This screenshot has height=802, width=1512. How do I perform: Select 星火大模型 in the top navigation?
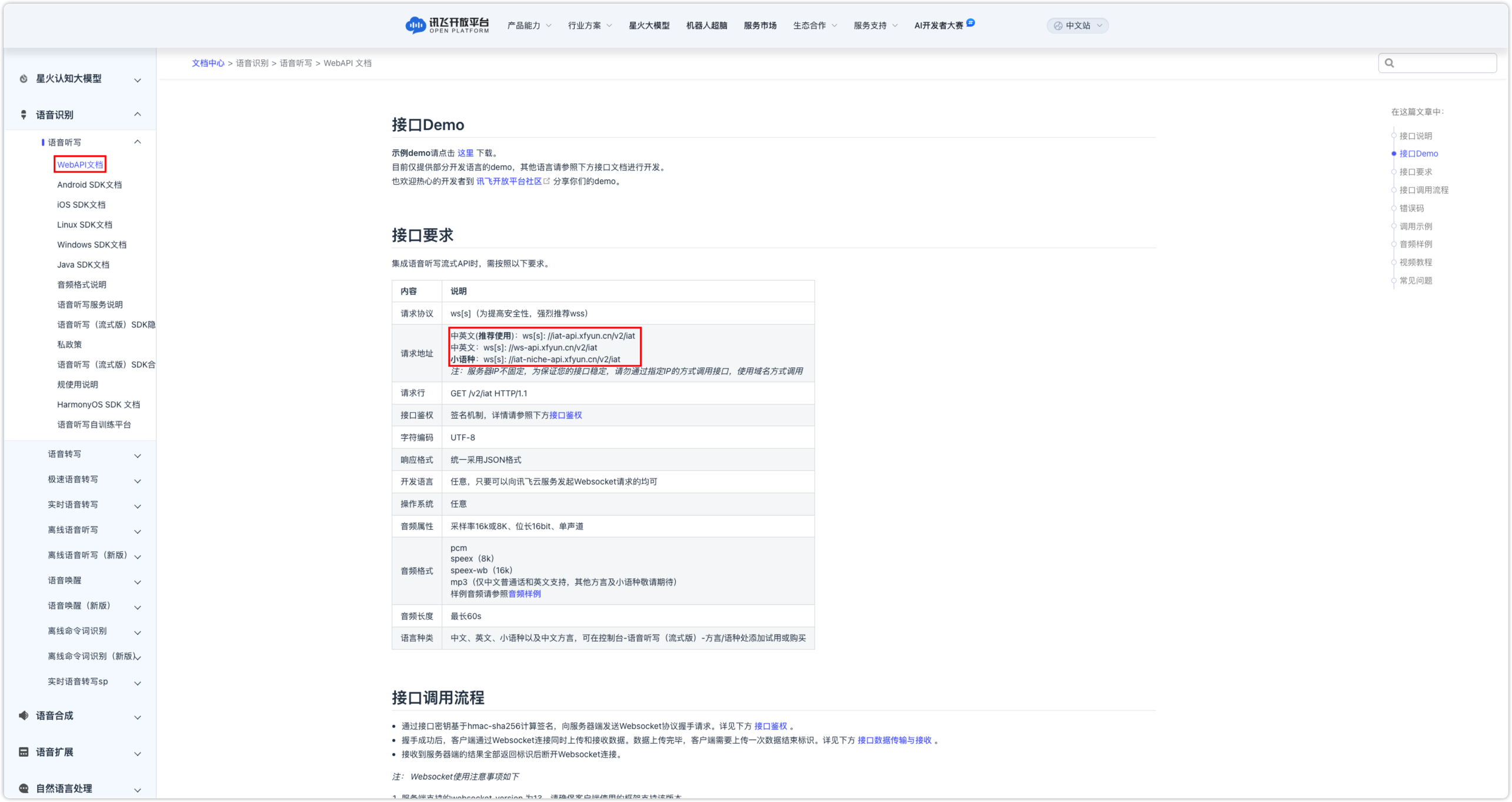click(650, 25)
